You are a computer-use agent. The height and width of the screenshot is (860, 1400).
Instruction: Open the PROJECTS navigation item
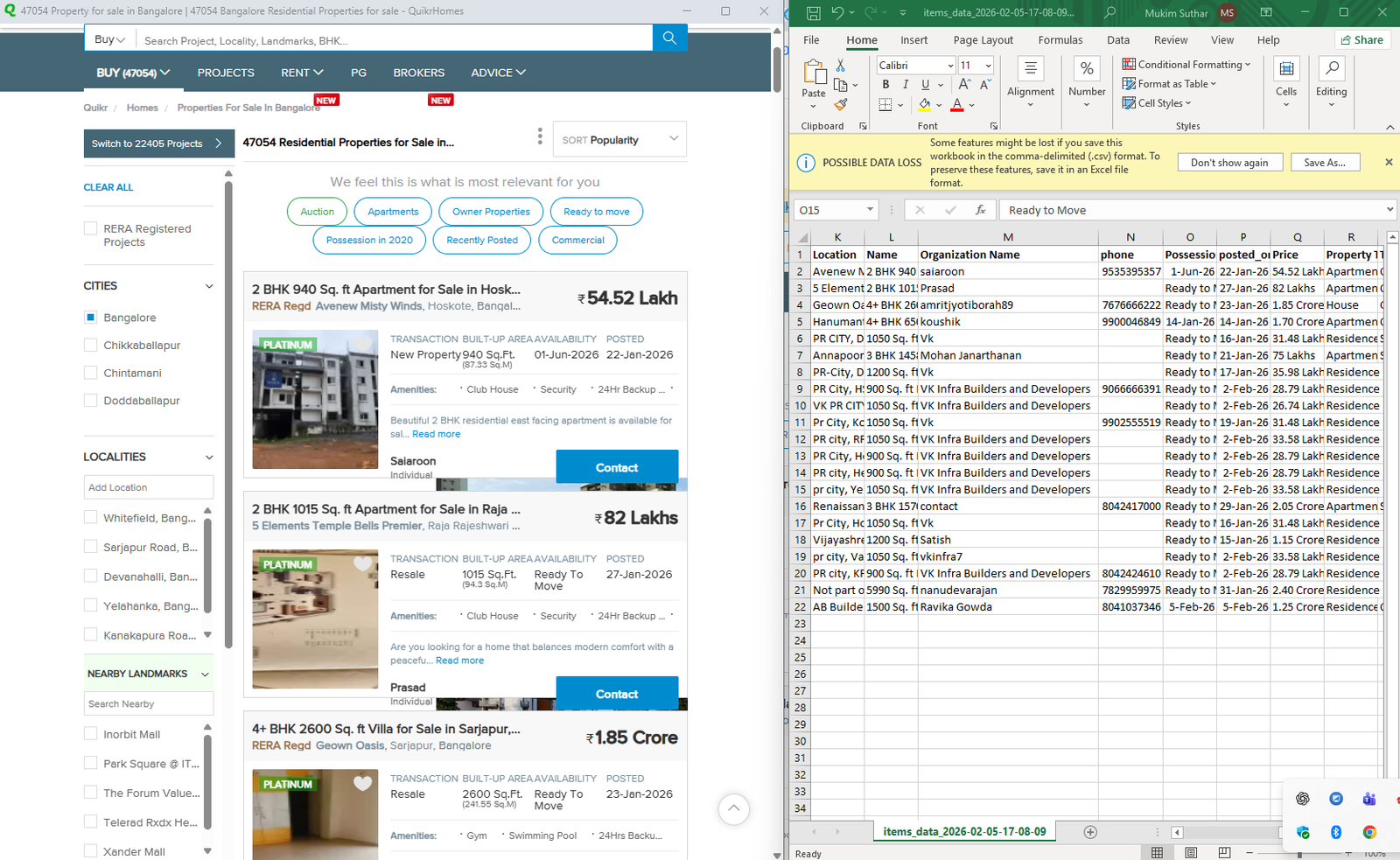[226, 73]
